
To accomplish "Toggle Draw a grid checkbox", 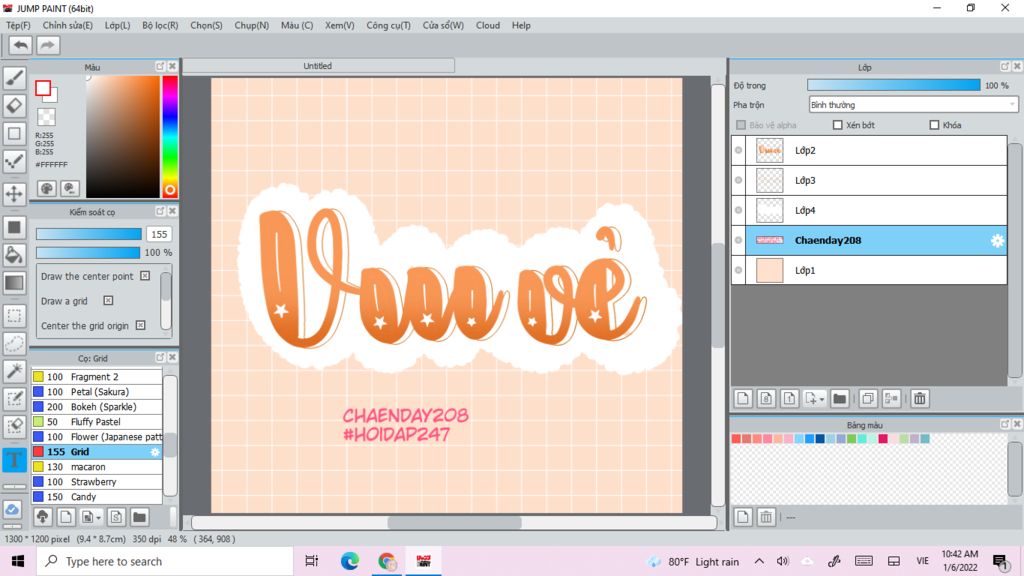I will click(x=108, y=300).
